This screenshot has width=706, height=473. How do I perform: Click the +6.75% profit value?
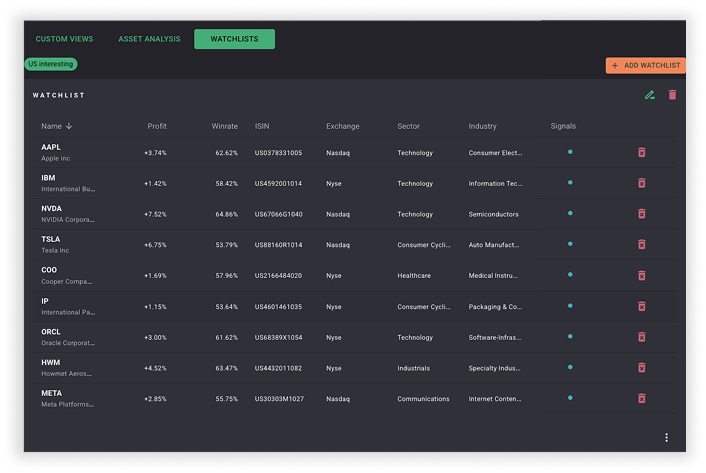click(155, 245)
